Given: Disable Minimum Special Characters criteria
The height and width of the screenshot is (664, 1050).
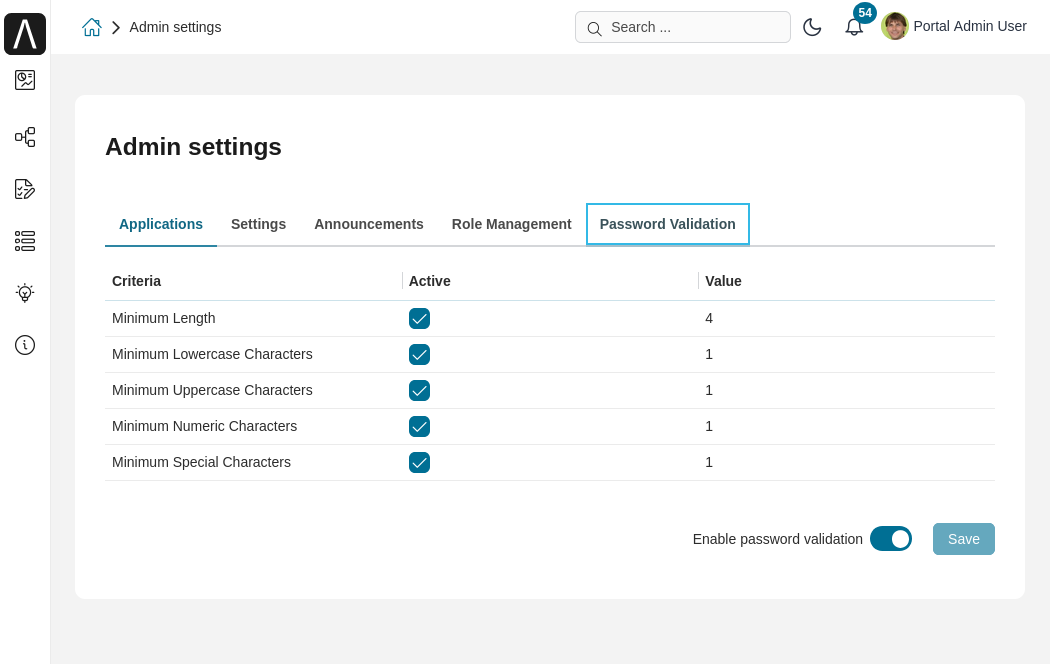Looking at the screenshot, I should click(419, 462).
